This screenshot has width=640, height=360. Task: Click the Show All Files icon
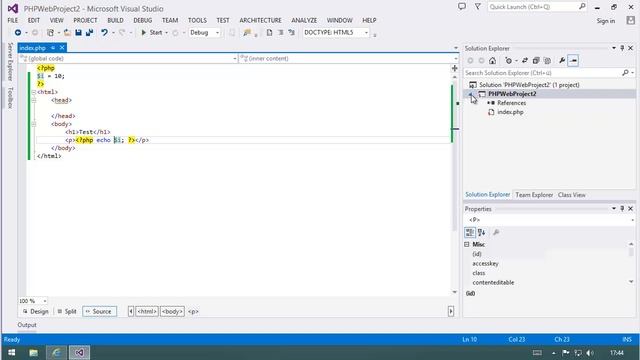point(547,61)
